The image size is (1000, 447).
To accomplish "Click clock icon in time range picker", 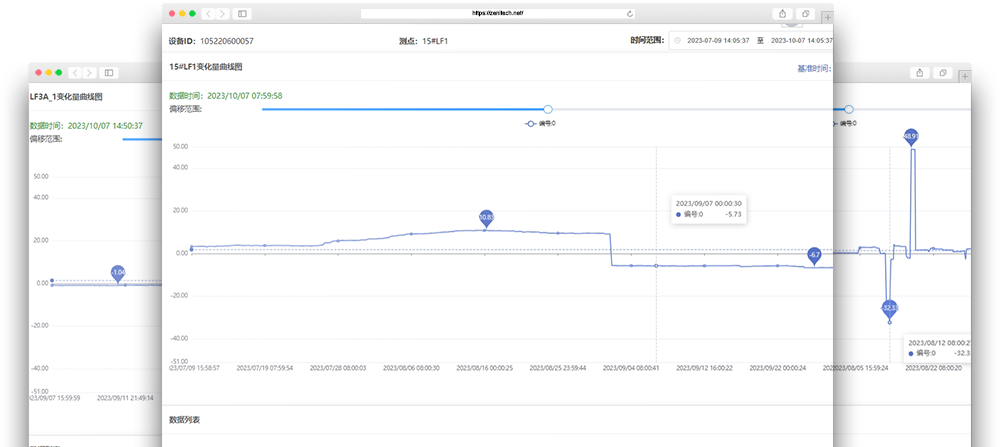I will [677, 40].
